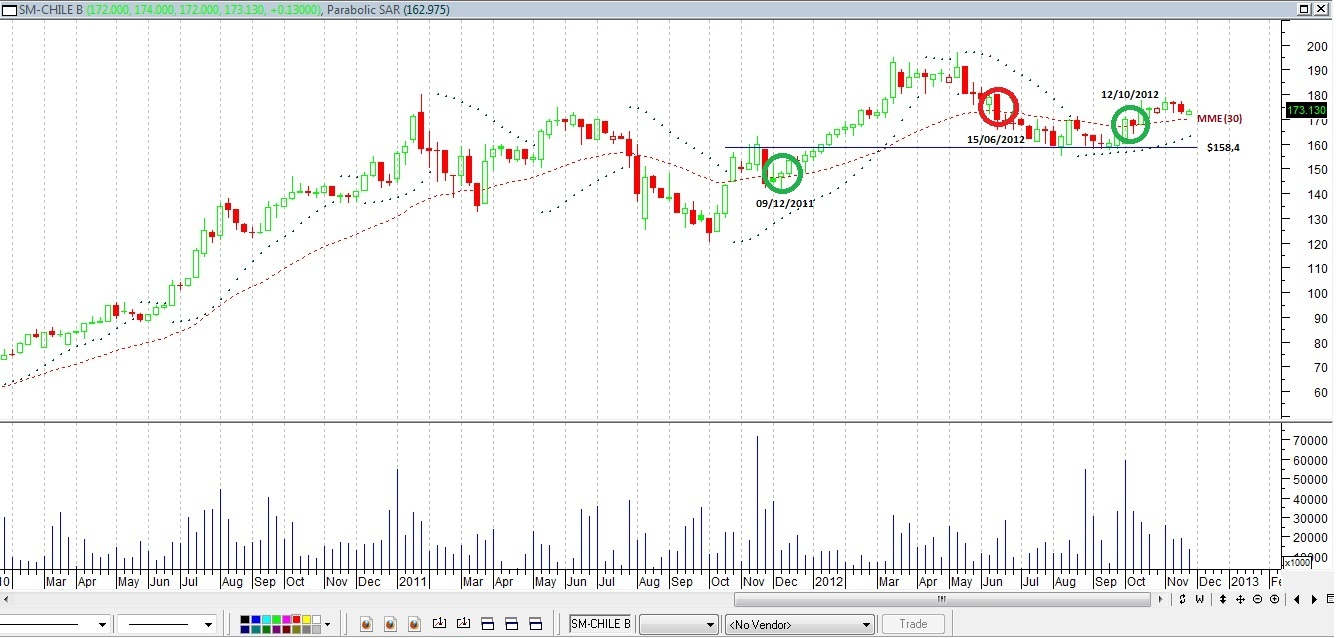The width and height of the screenshot is (1337, 638).
Task: Open the second line weight dropdown
Action: pos(209,625)
